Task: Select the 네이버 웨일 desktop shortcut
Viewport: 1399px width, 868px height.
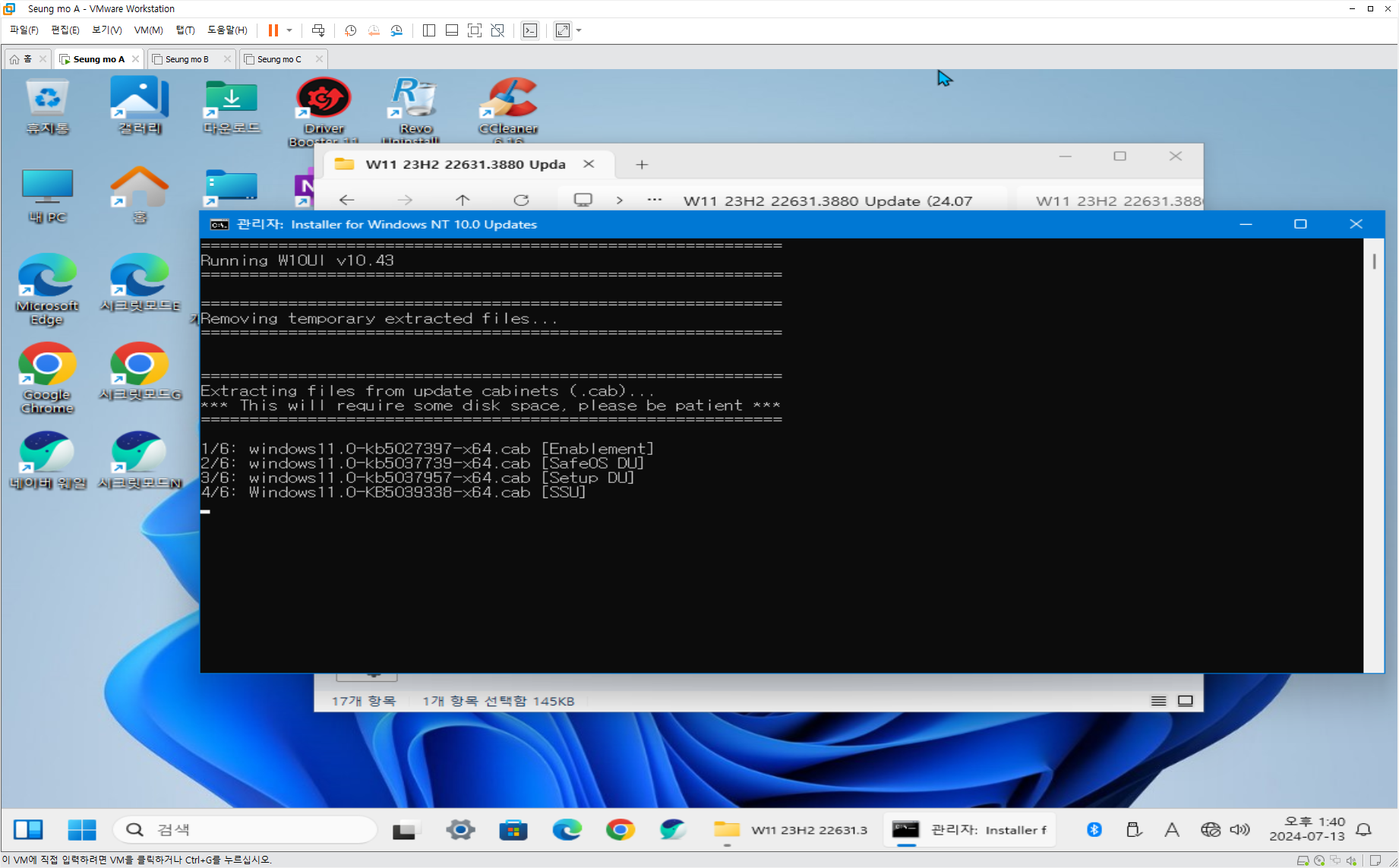Action: pos(48,461)
